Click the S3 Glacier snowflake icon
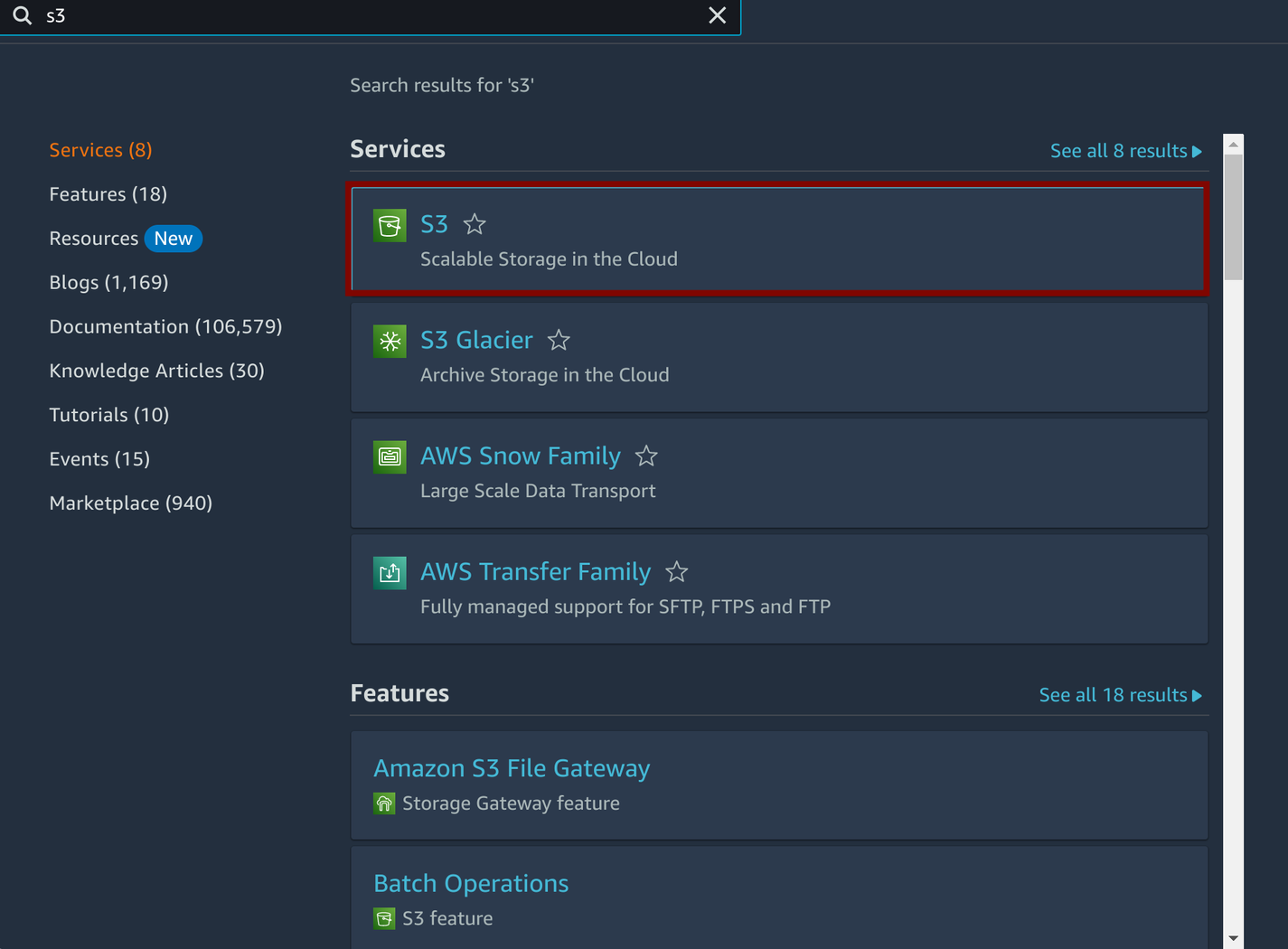This screenshot has height=949, width=1288. (x=390, y=341)
